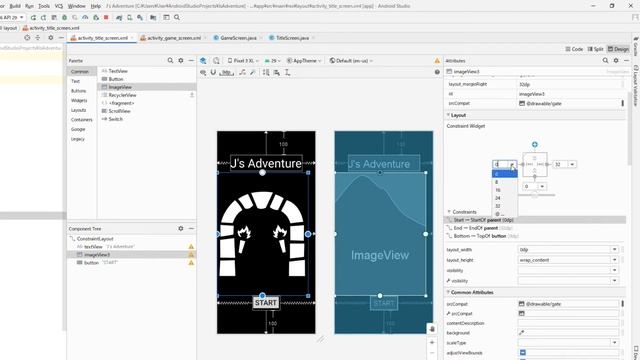Hide the Palette panel with minus icon
Screen dimensions: 640x360
coord(191,60)
